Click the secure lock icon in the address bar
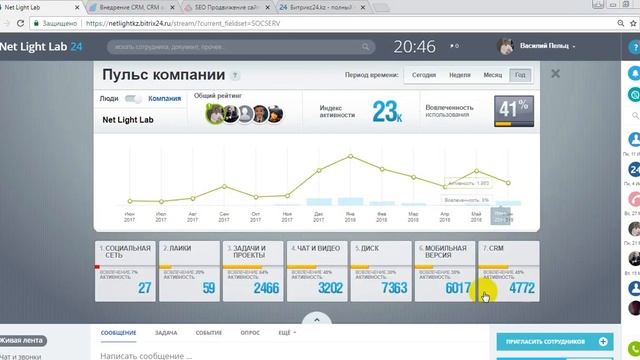This screenshot has width=640, height=360. point(36,23)
